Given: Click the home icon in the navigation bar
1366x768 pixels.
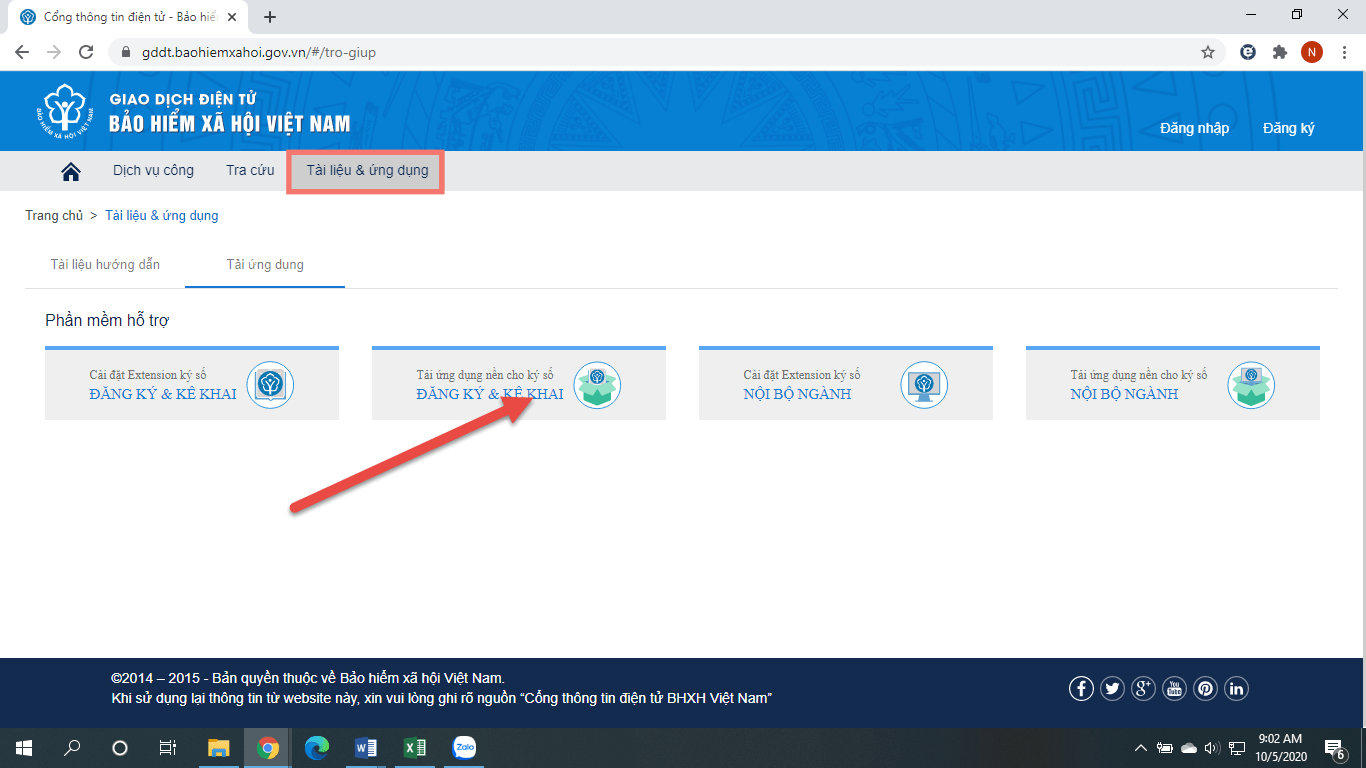Looking at the screenshot, I should (69, 170).
